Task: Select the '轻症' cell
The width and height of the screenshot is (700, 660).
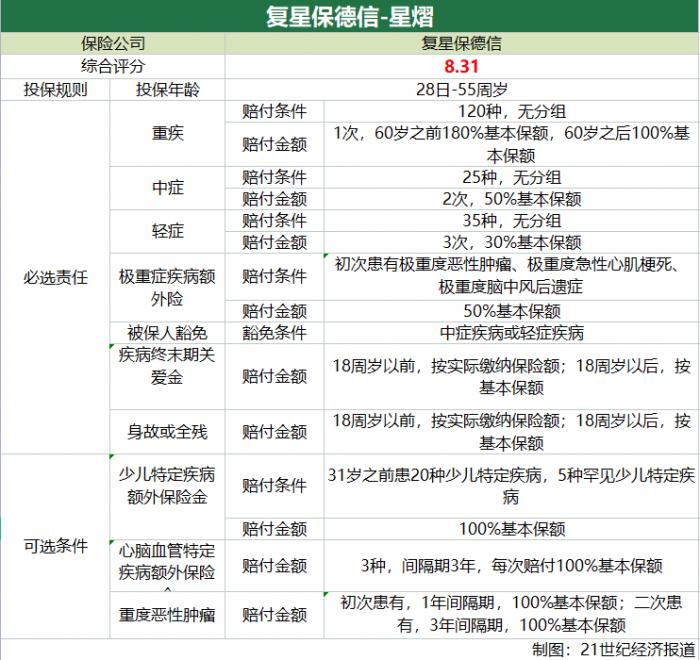Action: tap(167, 231)
